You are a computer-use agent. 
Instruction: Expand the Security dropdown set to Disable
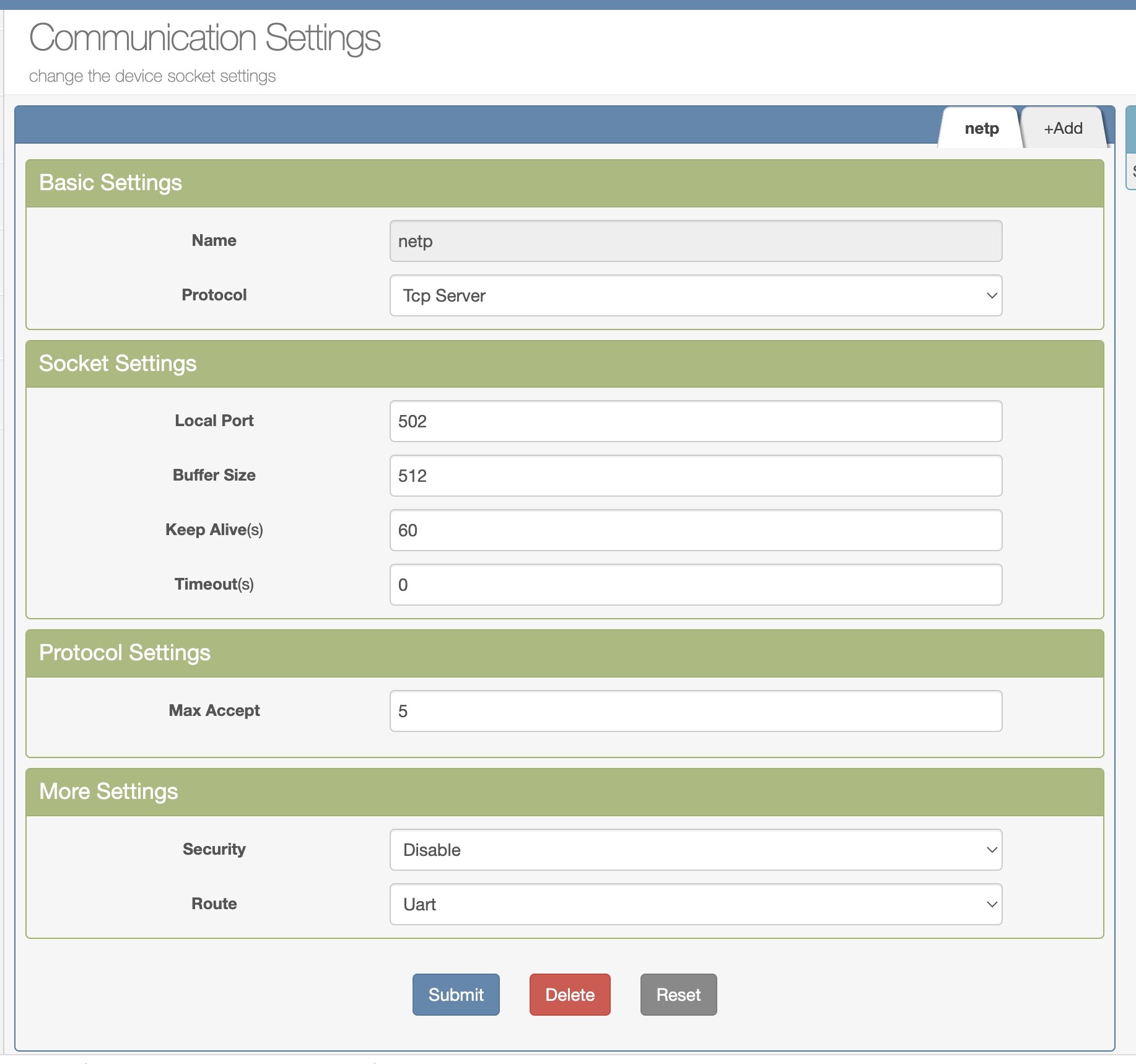[x=696, y=850]
